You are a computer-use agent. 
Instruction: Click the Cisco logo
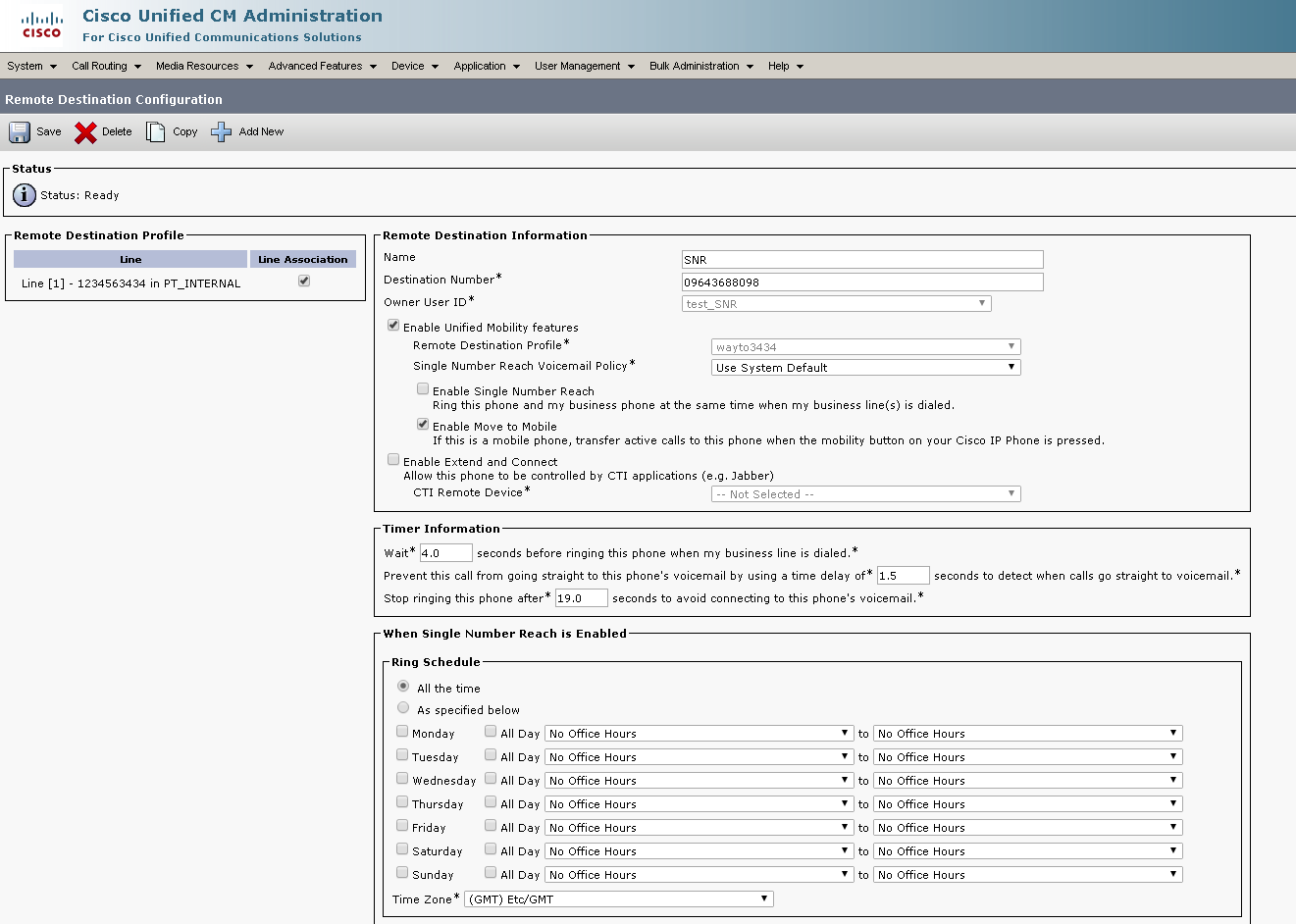pyautogui.click(x=41, y=26)
